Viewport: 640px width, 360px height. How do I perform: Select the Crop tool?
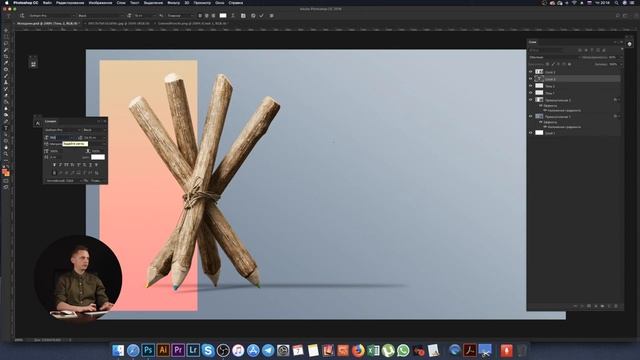click(6, 56)
